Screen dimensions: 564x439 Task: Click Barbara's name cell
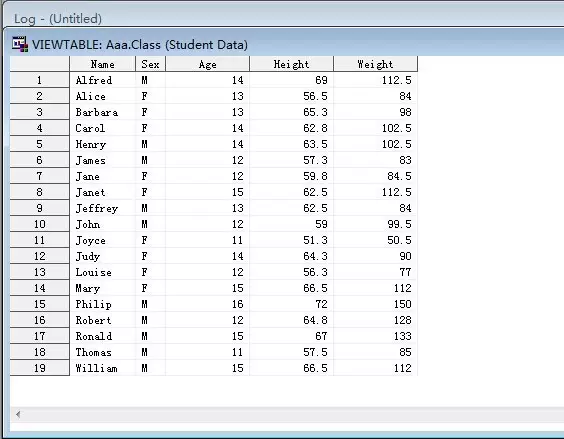click(103, 112)
